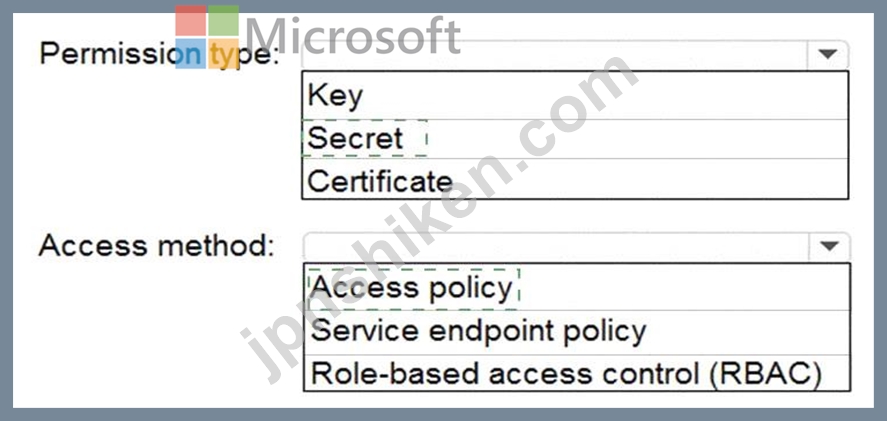Image resolution: width=887 pixels, height=421 pixels.
Task: Choose Secret from the permission list
Action: [575, 139]
